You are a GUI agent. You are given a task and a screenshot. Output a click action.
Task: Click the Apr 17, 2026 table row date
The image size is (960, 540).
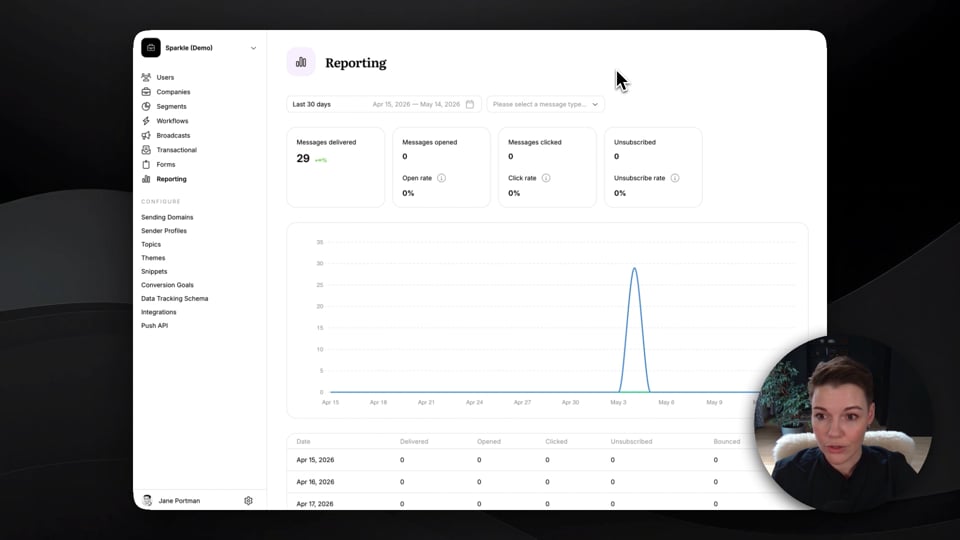point(315,504)
